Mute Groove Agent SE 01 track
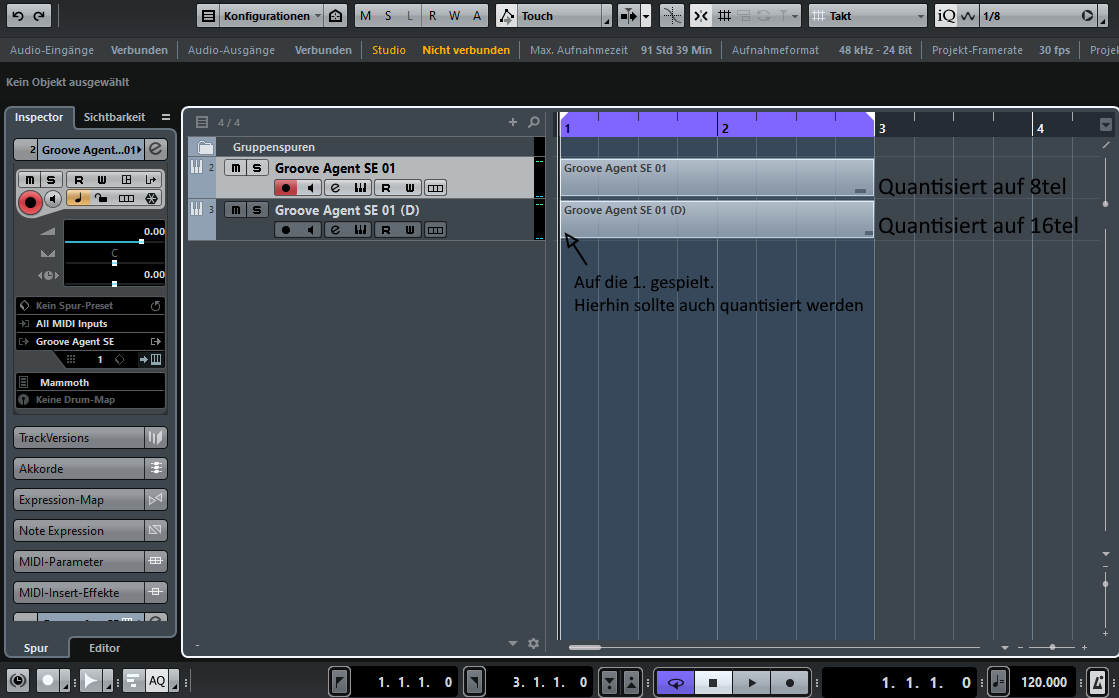The width and height of the screenshot is (1119, 698). [x=235, y=168]
